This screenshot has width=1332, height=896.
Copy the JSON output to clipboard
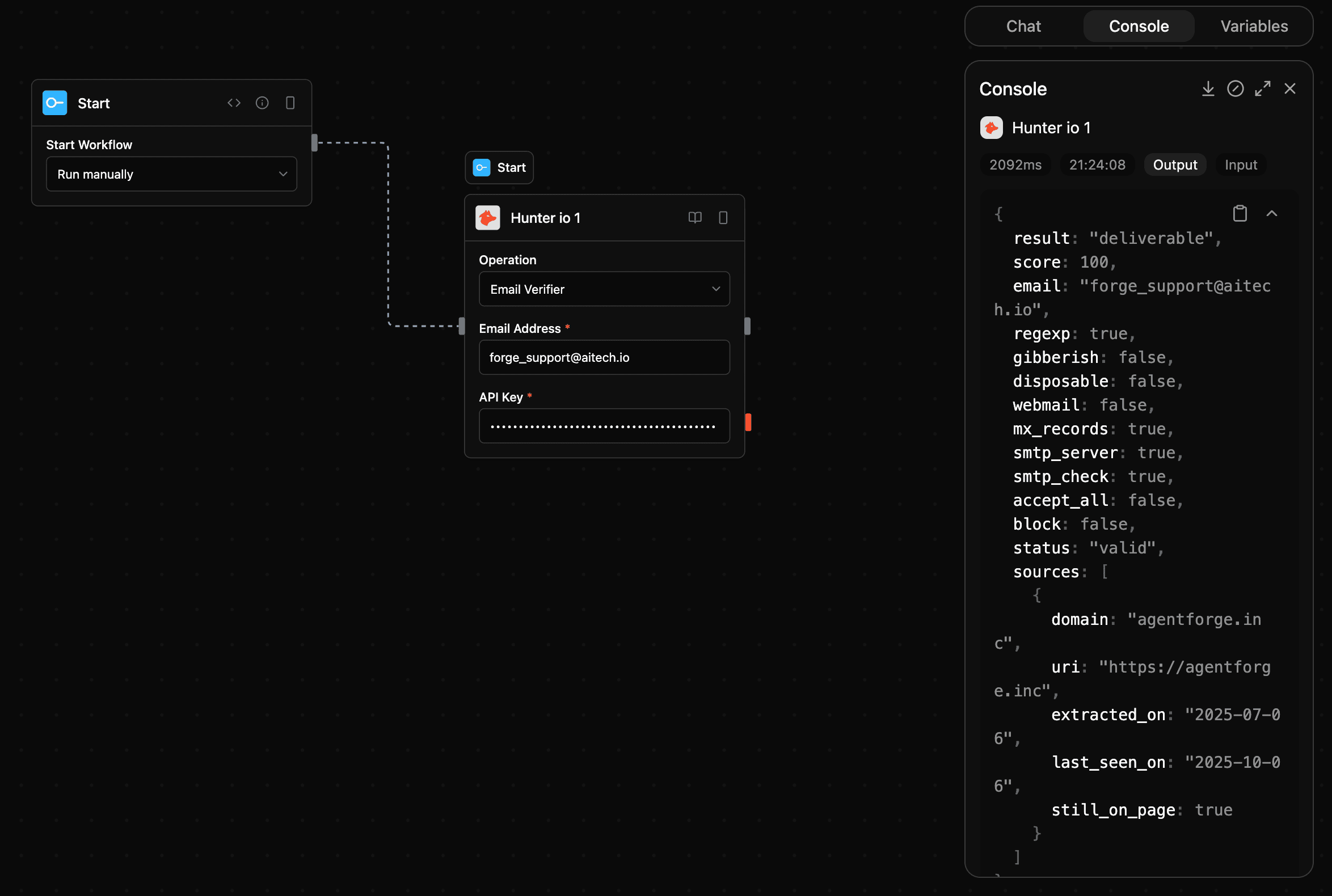(x=1239, y=213)
